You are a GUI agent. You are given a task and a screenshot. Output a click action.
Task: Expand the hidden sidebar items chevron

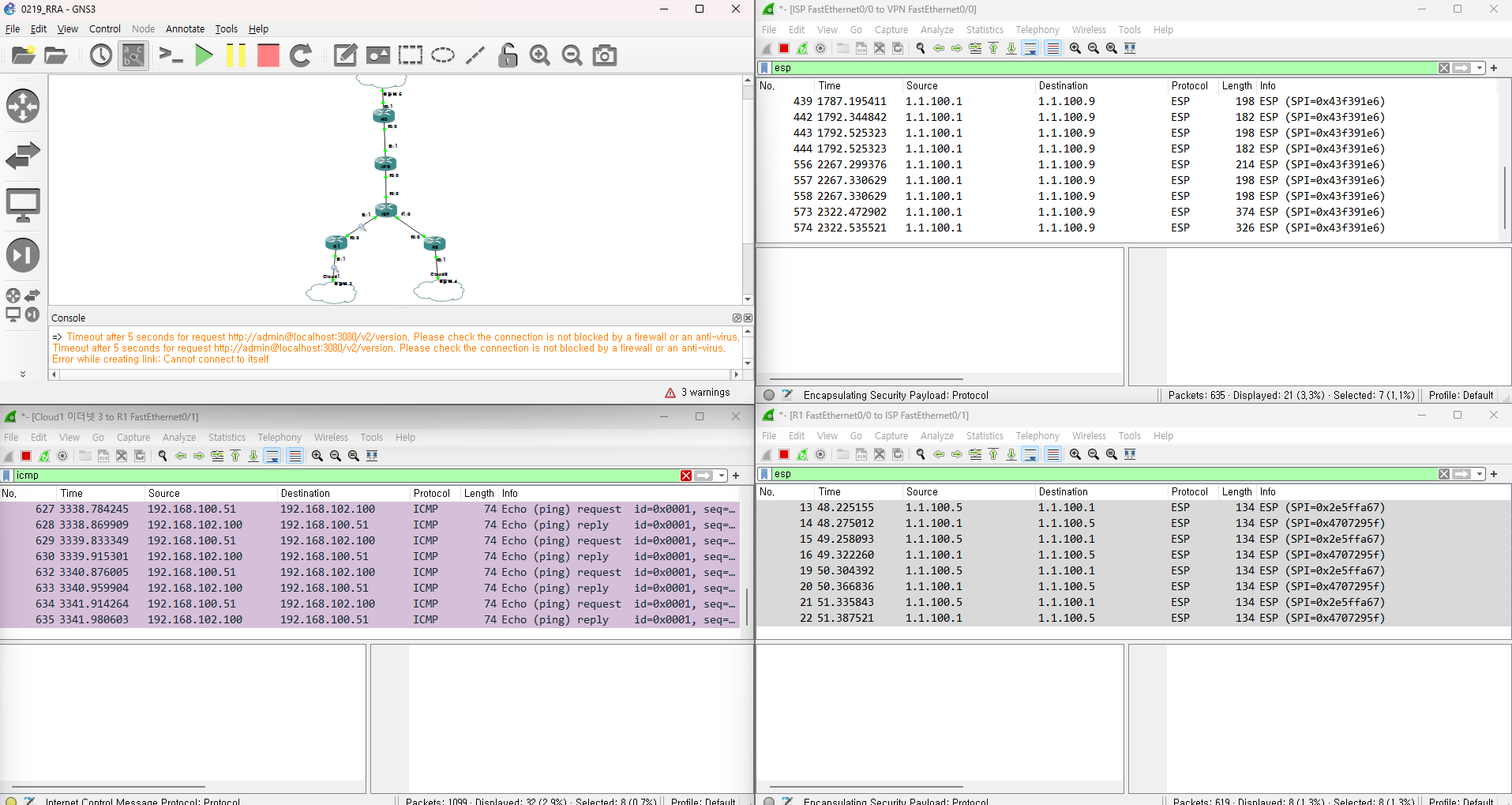pos(23,374)
